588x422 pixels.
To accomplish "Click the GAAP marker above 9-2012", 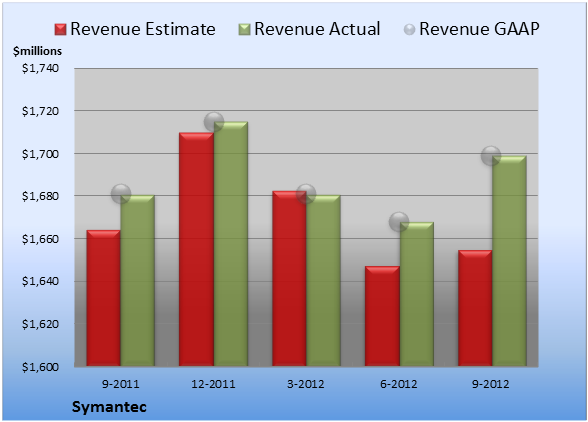I will 491,155.
